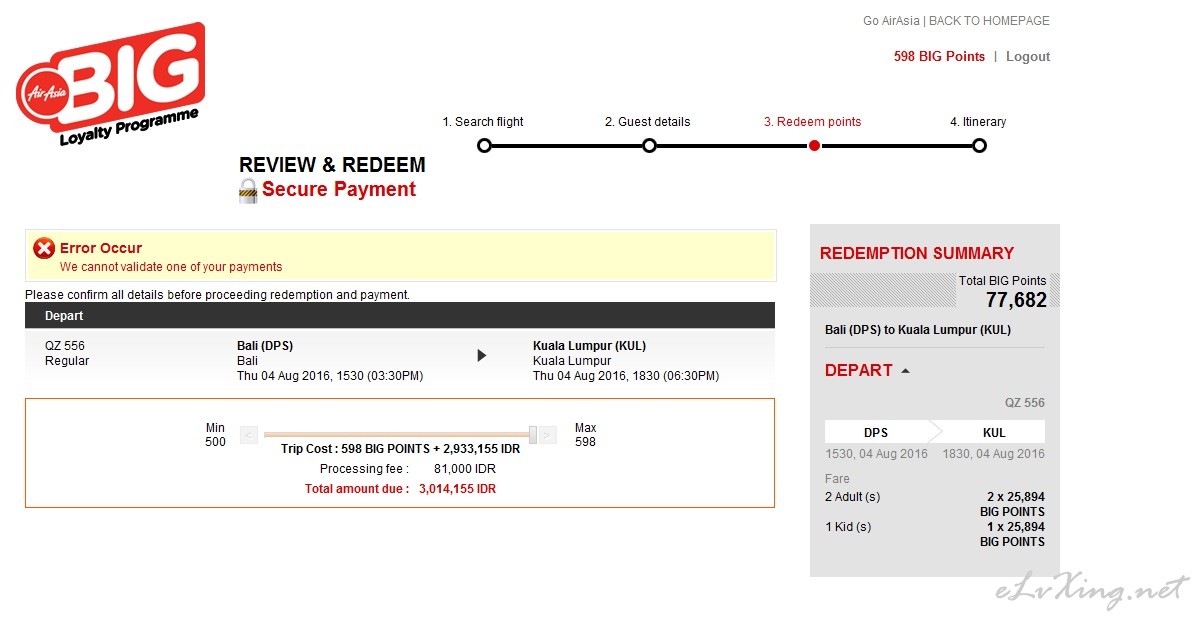
Task: Click the Error Occur heading
Action: click(x=101, y=248)
